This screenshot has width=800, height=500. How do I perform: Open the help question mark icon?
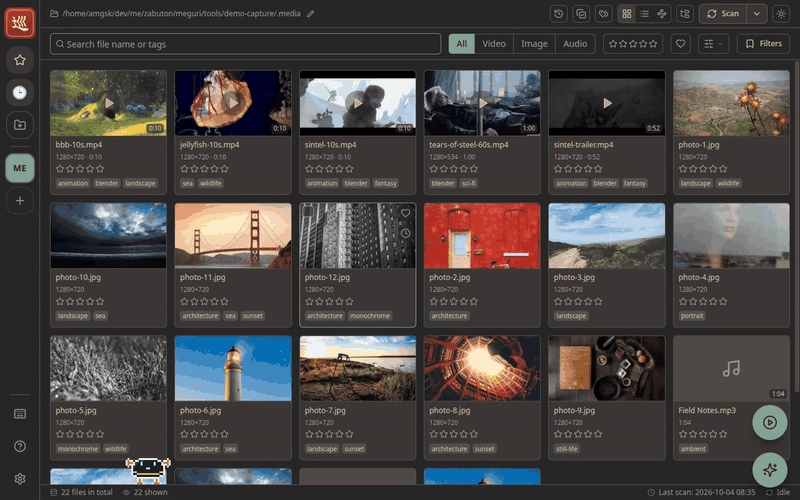click(20, 446)
